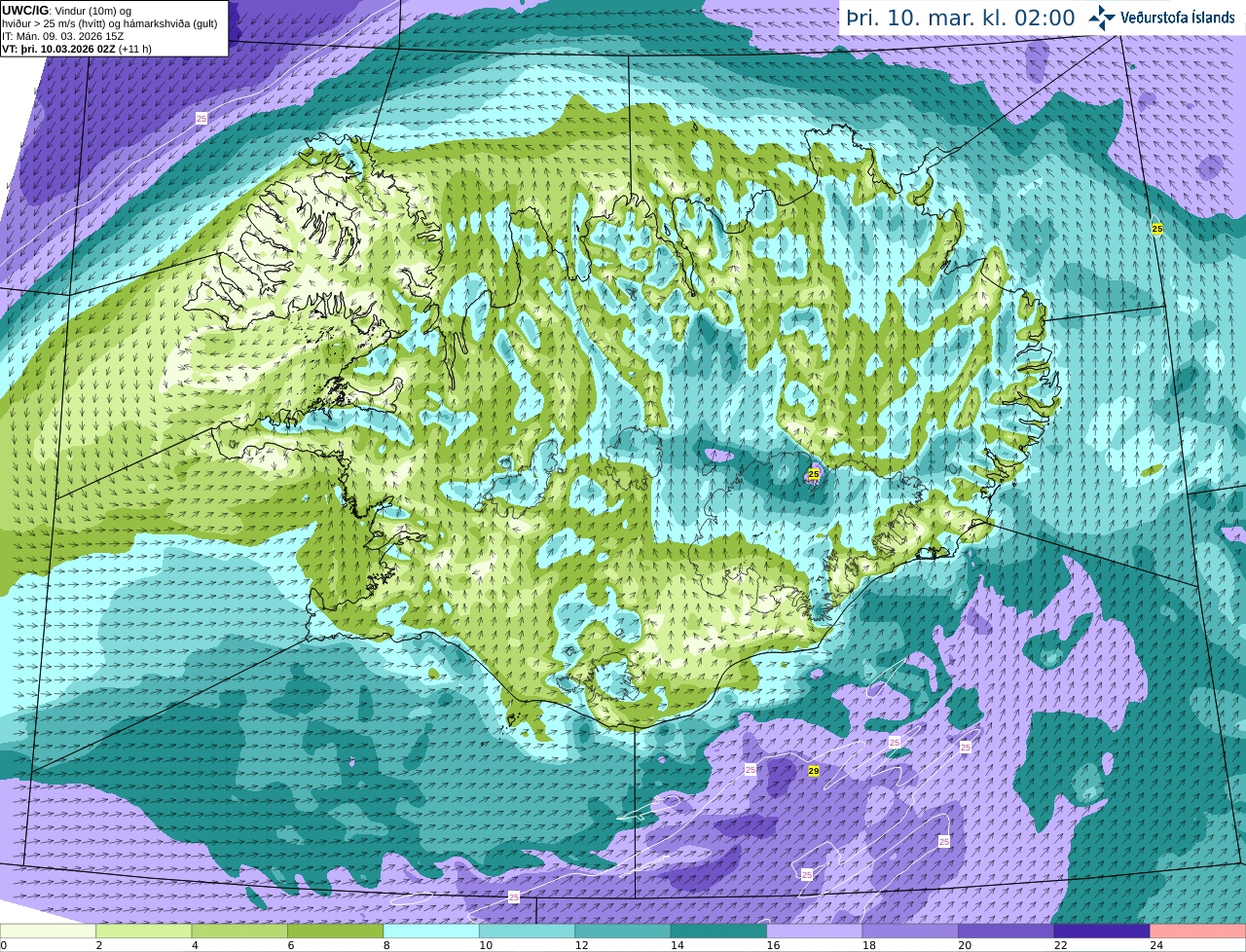Image resolution: width=1246 pixels, height=952 pixels.
Task: Select the 20–22 m/s violet legend swatch
Action: pyautogui.click(x=1007, y=931)
